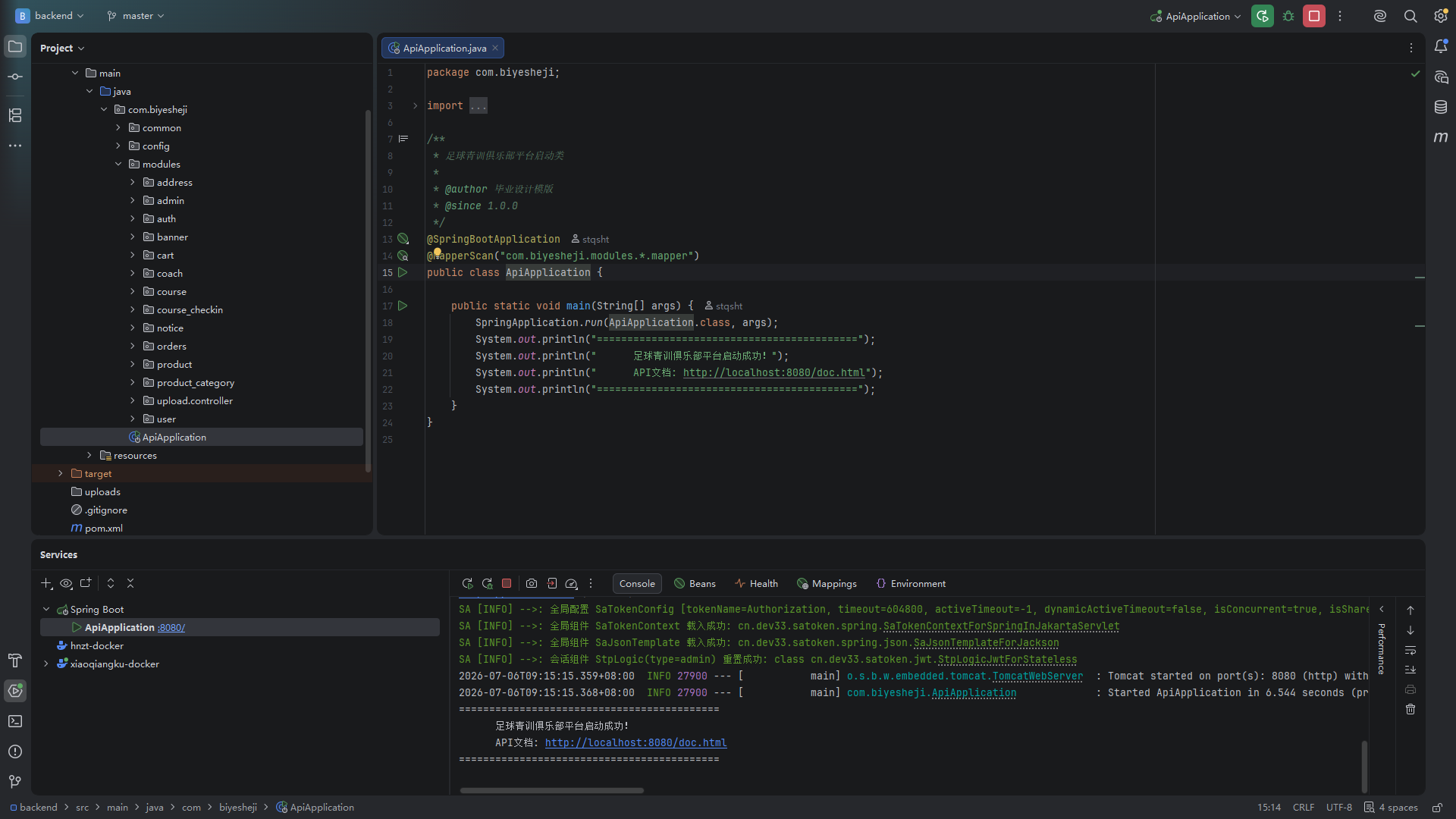Take thread dump camera icon in Services

pyautogui.click(x=532, y=583)
